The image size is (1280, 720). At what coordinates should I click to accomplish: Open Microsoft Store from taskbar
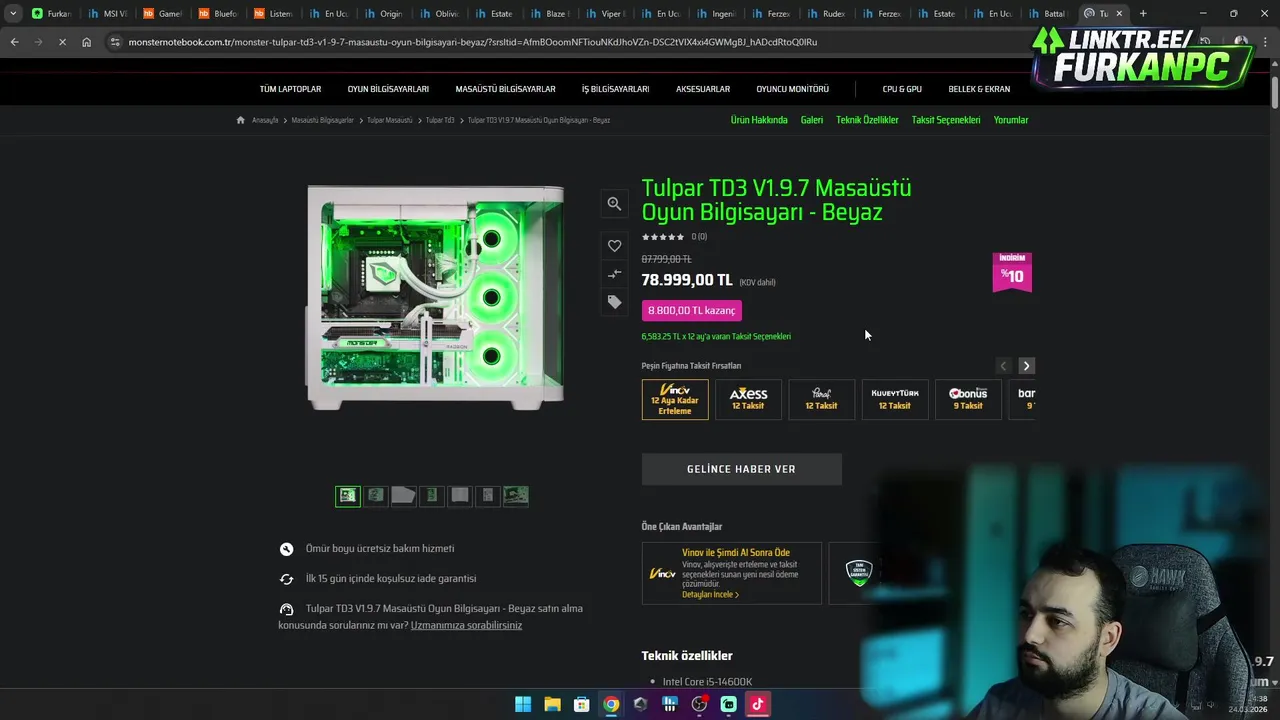point(581,704)
